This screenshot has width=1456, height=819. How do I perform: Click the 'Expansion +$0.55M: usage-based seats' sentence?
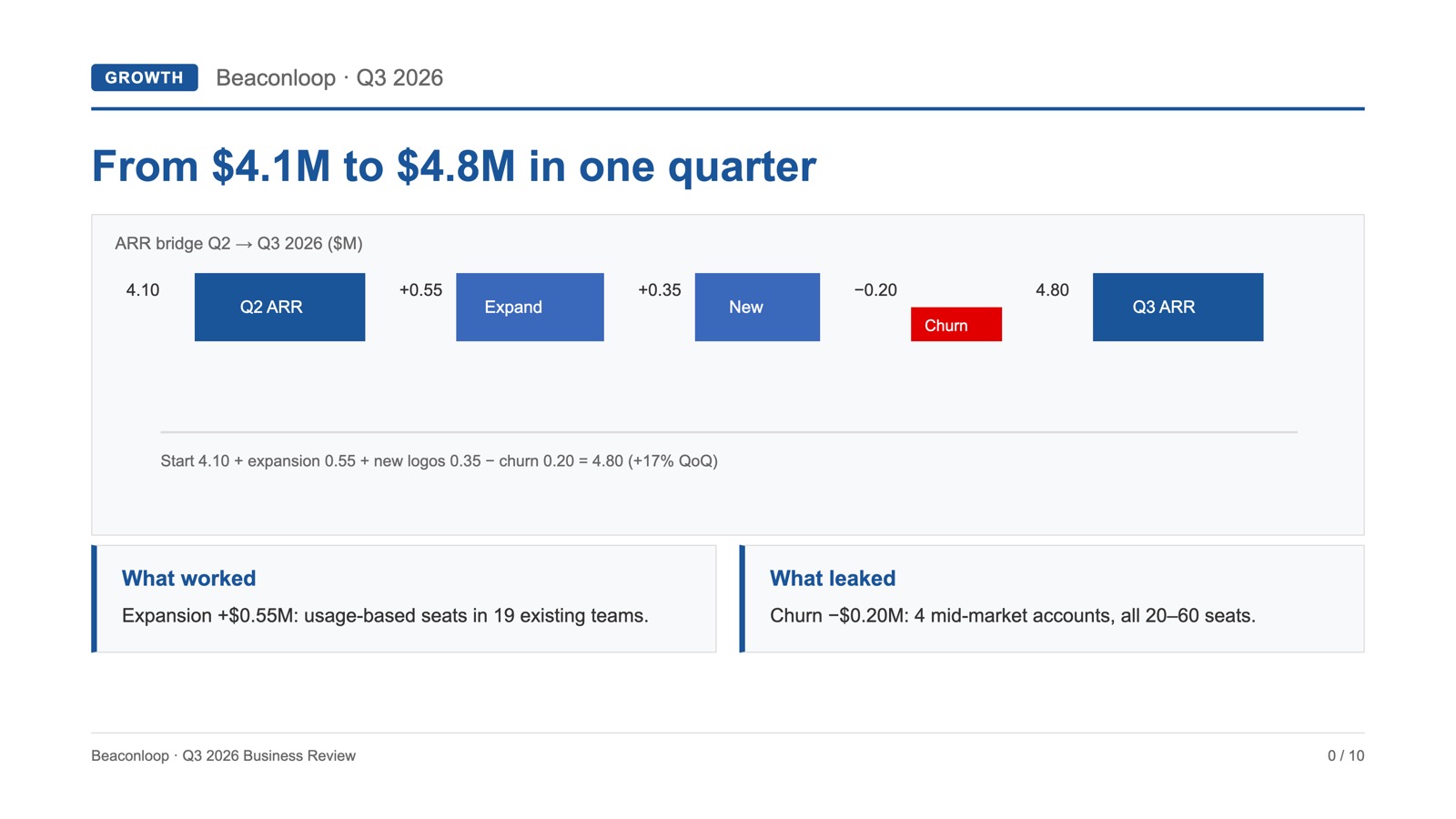tap(385, 616)
